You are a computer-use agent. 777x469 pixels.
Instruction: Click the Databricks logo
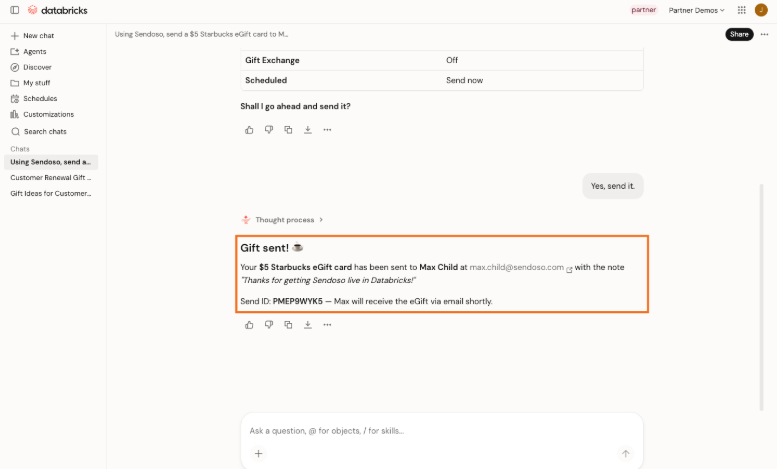[x=57, y=10]
